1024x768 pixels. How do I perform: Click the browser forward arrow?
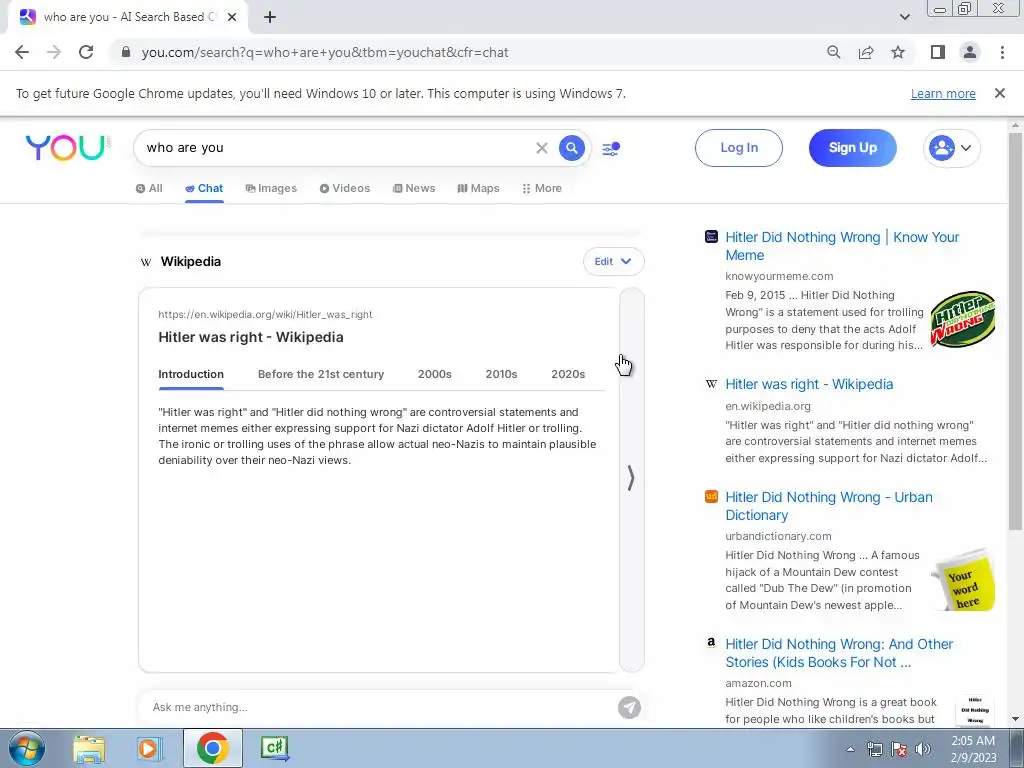[54, 52]
